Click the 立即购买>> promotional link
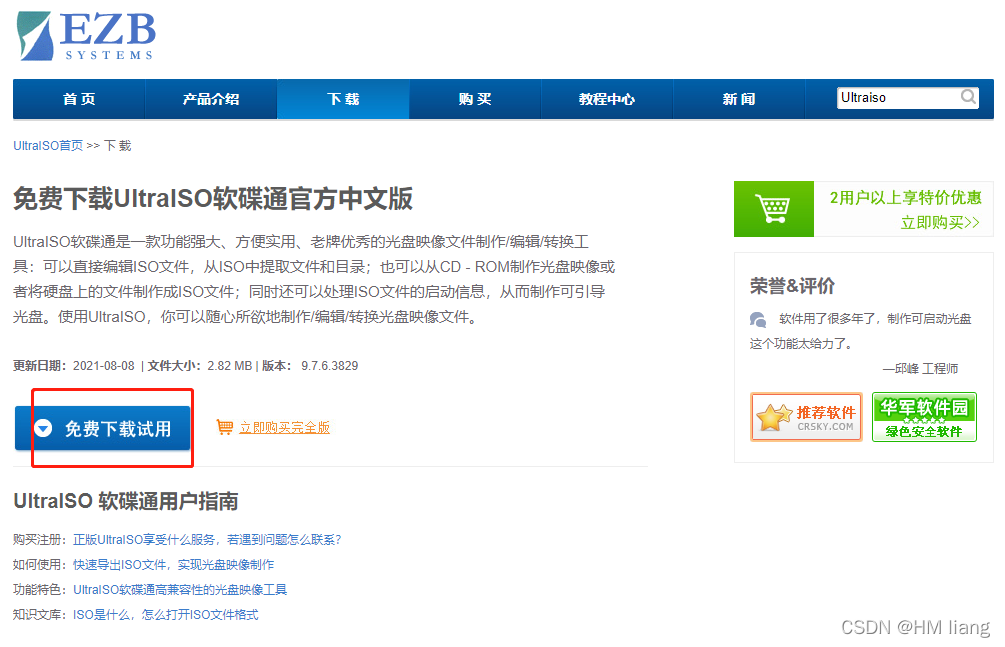This screenshot has width=1005, height=647. (940, 223)
